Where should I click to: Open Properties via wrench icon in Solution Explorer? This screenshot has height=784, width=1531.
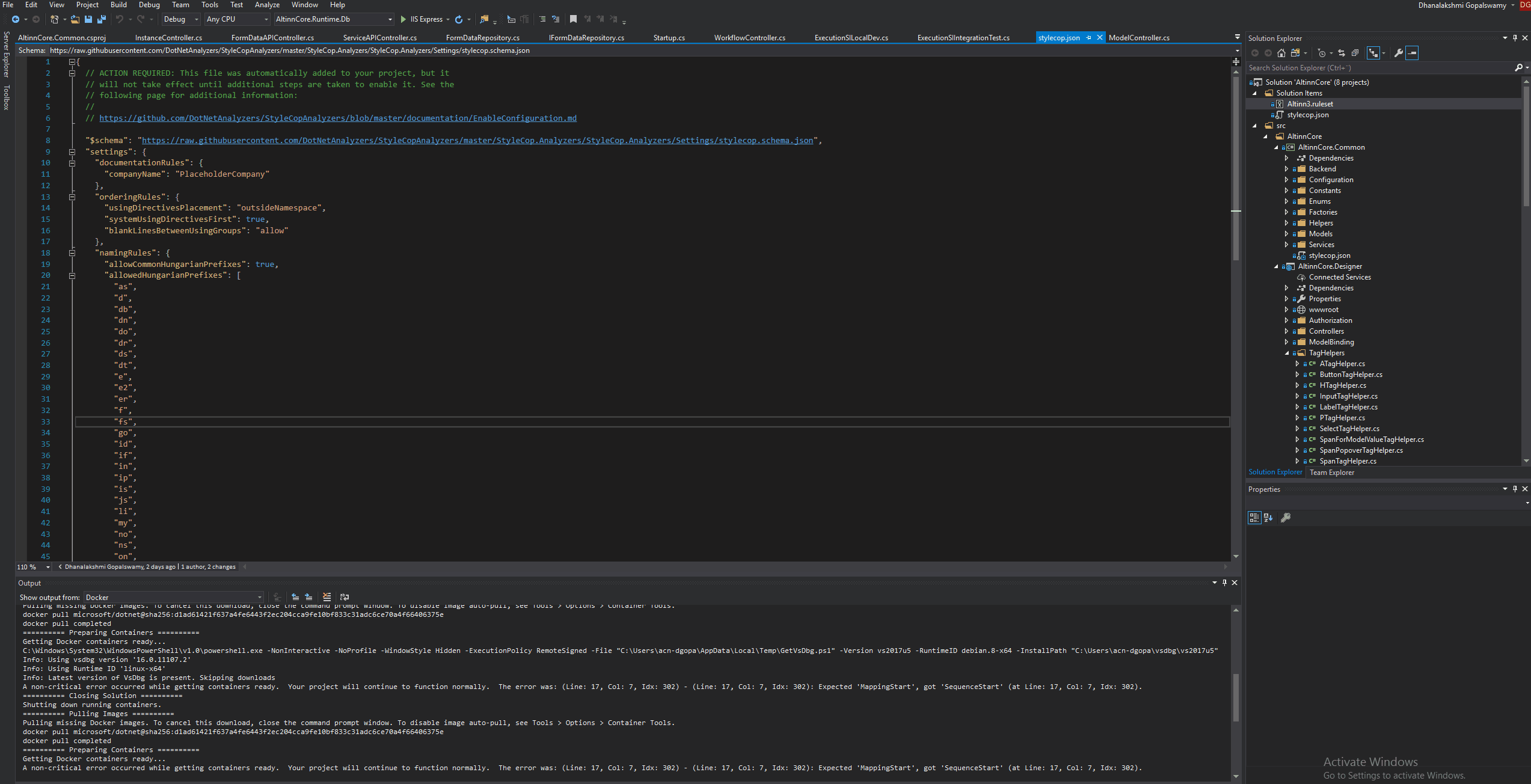click(x=1399, y=53)
